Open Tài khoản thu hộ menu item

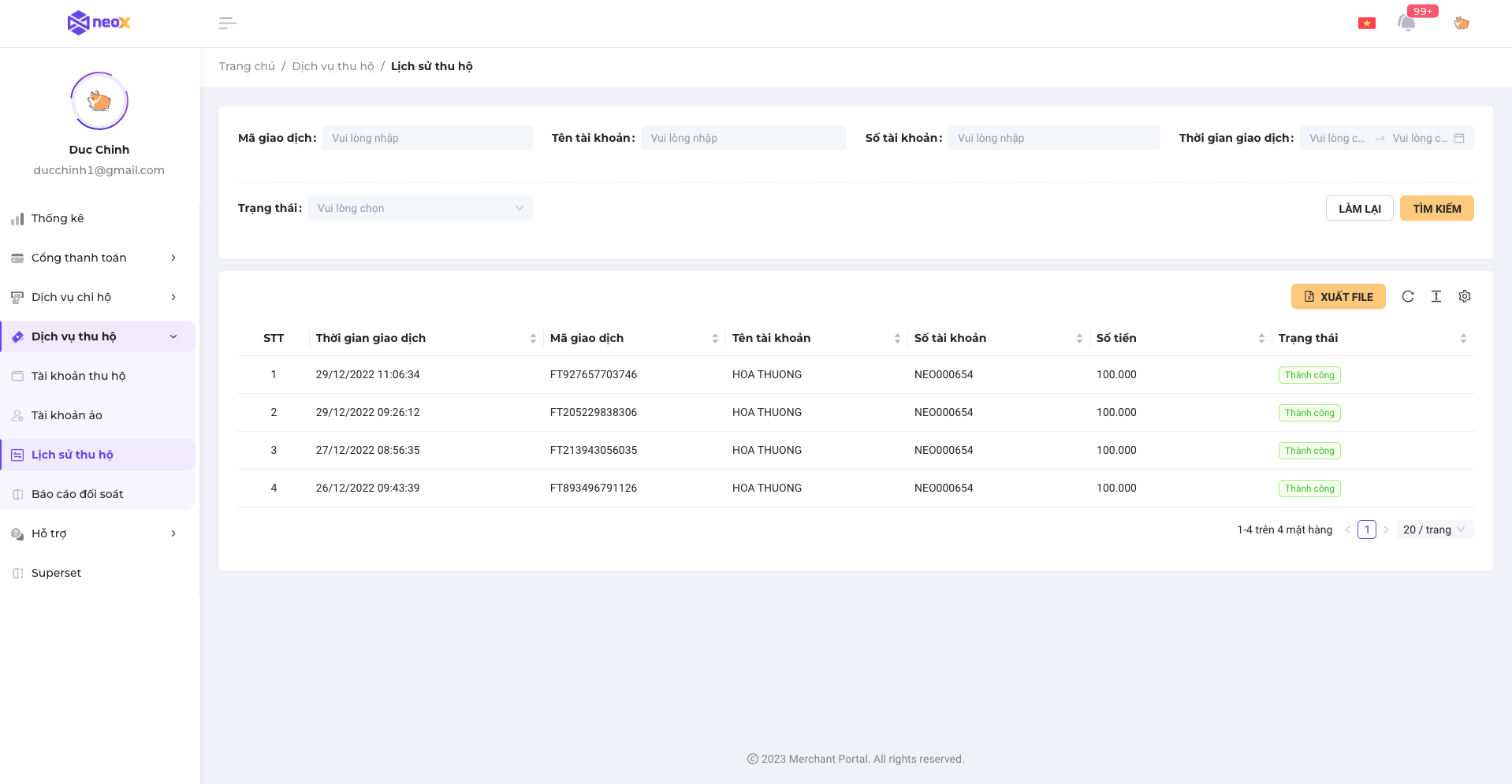point(79,376)
